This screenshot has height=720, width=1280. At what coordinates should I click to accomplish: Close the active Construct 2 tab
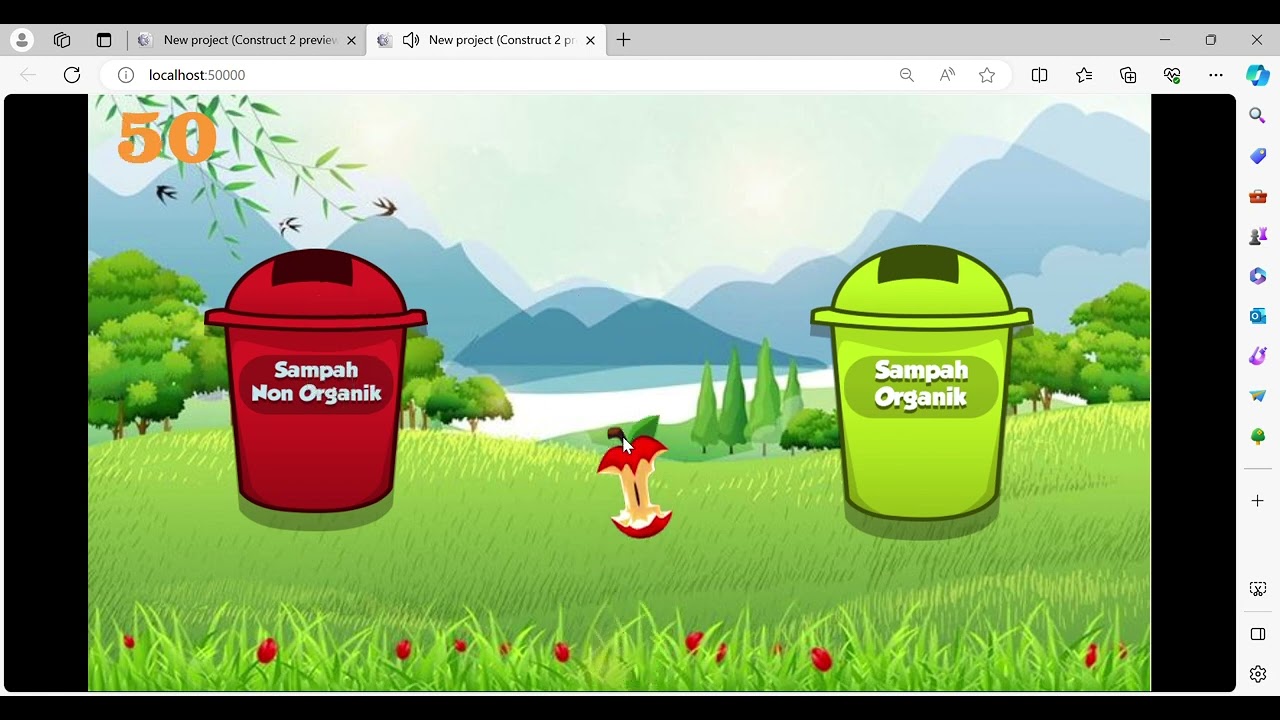pyautogui.click(x=590, y=40)
